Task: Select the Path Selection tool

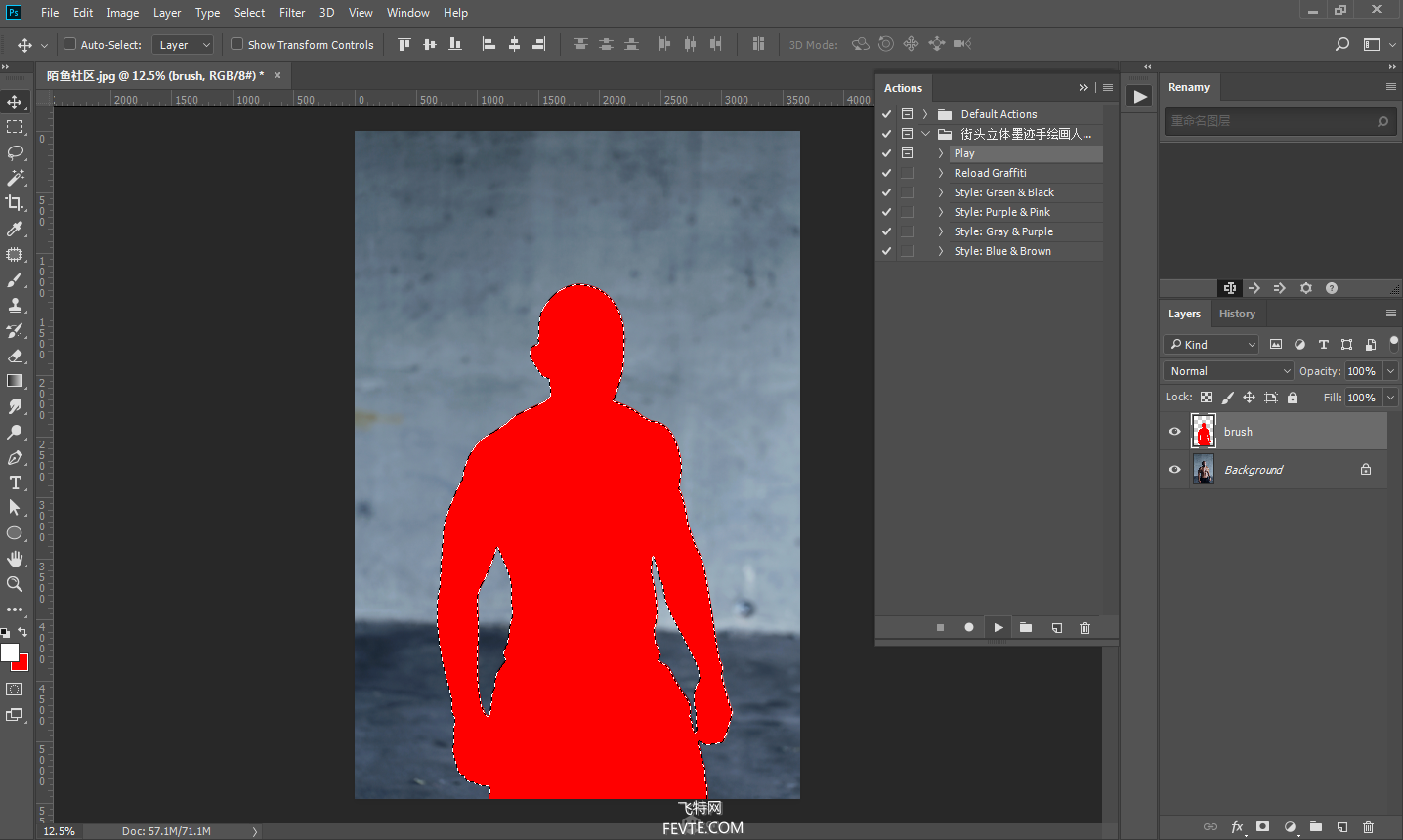Action: click(15, 508)
